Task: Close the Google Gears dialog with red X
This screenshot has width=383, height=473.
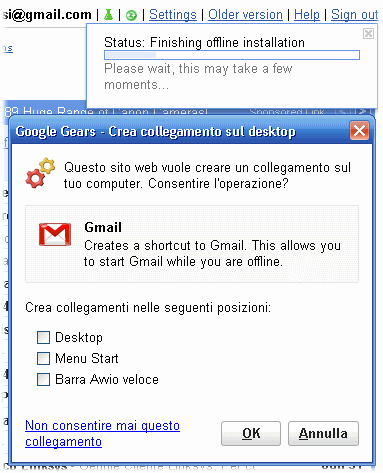Action: tap(359, 131)
